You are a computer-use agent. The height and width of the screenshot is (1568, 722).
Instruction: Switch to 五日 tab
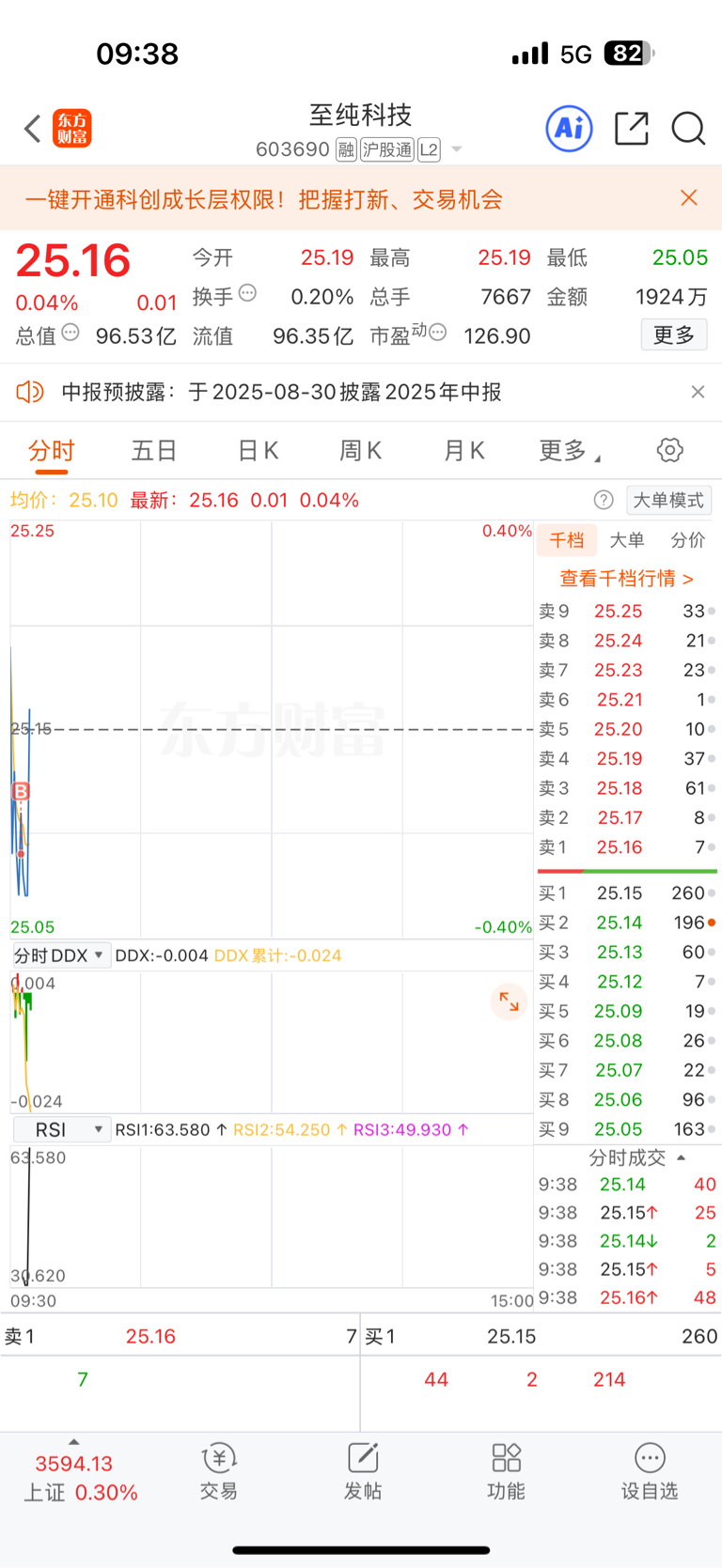pos(154,451)
